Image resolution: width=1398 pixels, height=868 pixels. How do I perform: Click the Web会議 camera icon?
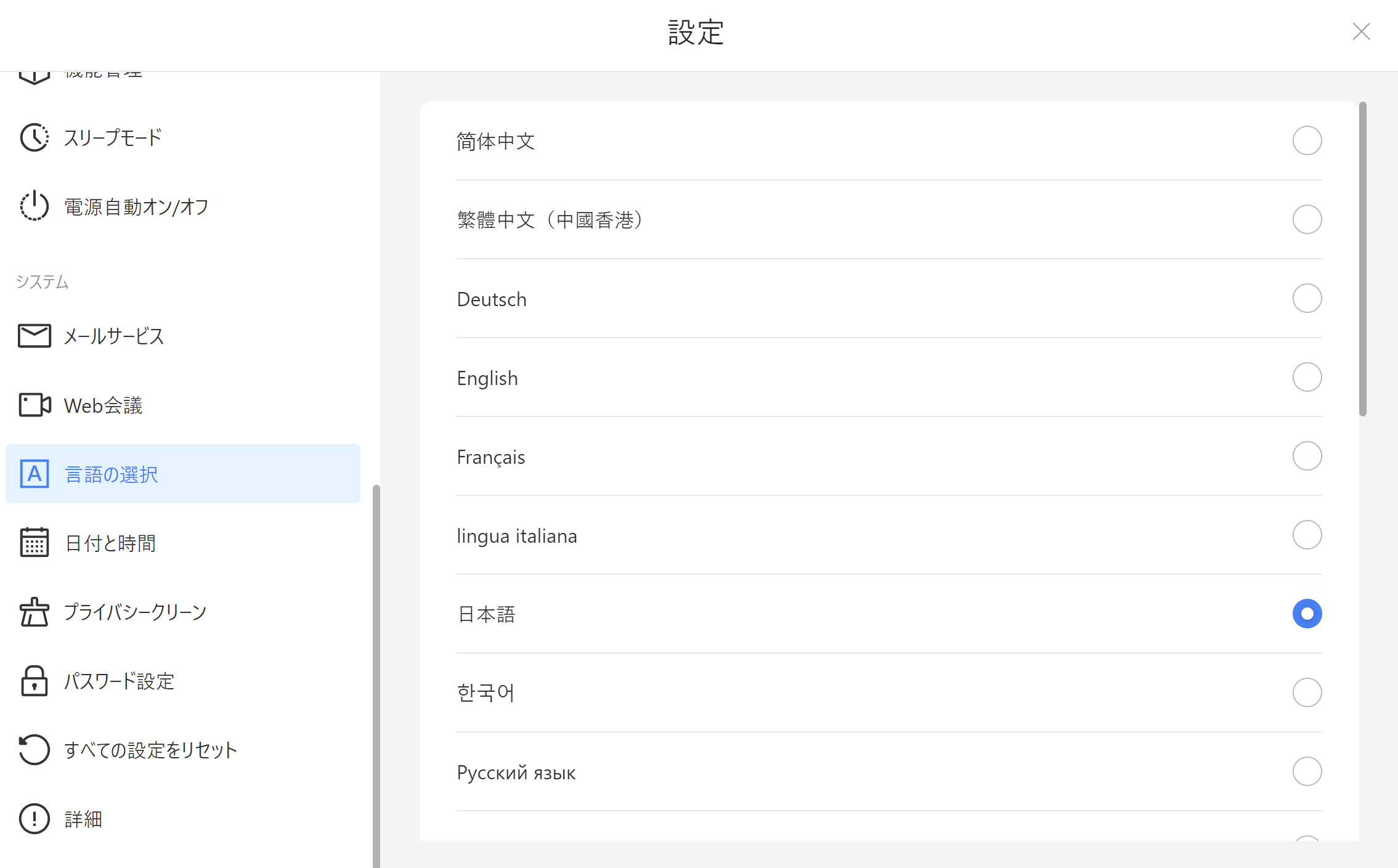pyautogui.click(x=35, y=405)
